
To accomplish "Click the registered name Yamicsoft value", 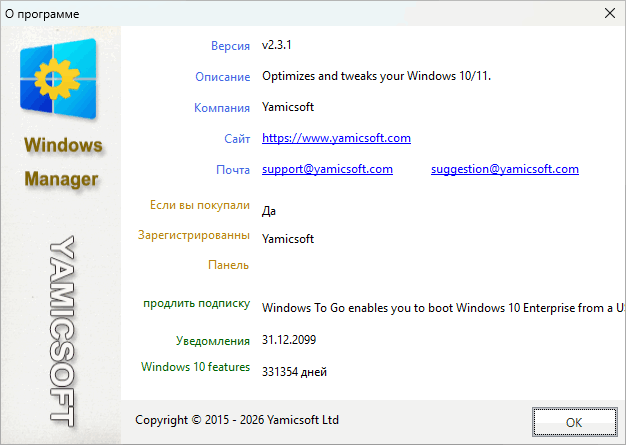I will (288, 239).
